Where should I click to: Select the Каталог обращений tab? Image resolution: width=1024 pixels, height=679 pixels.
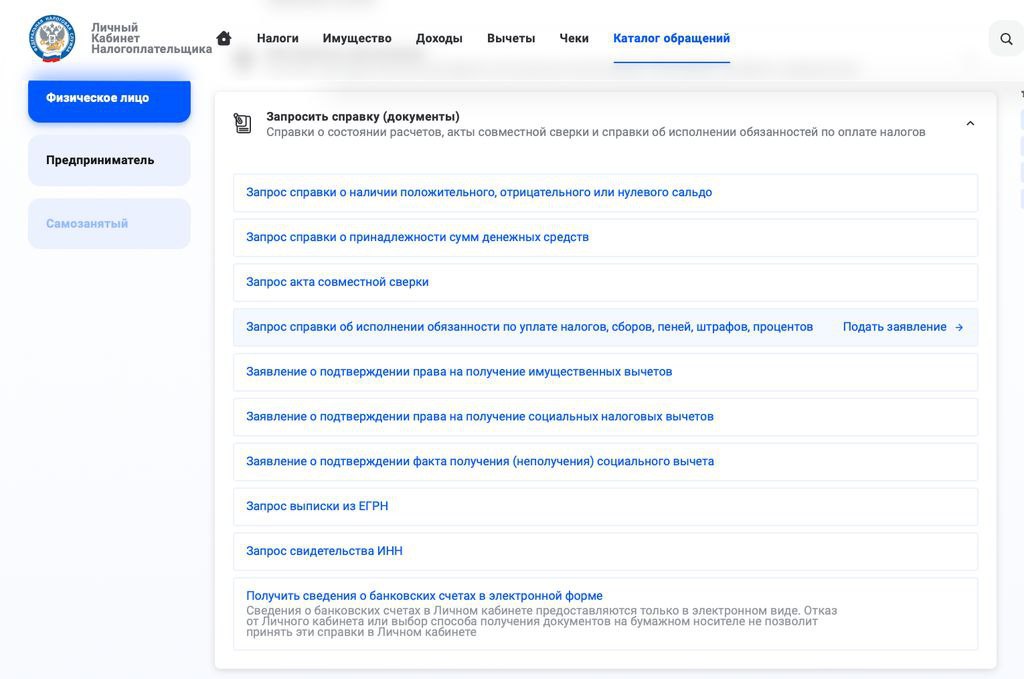point(671,38)
